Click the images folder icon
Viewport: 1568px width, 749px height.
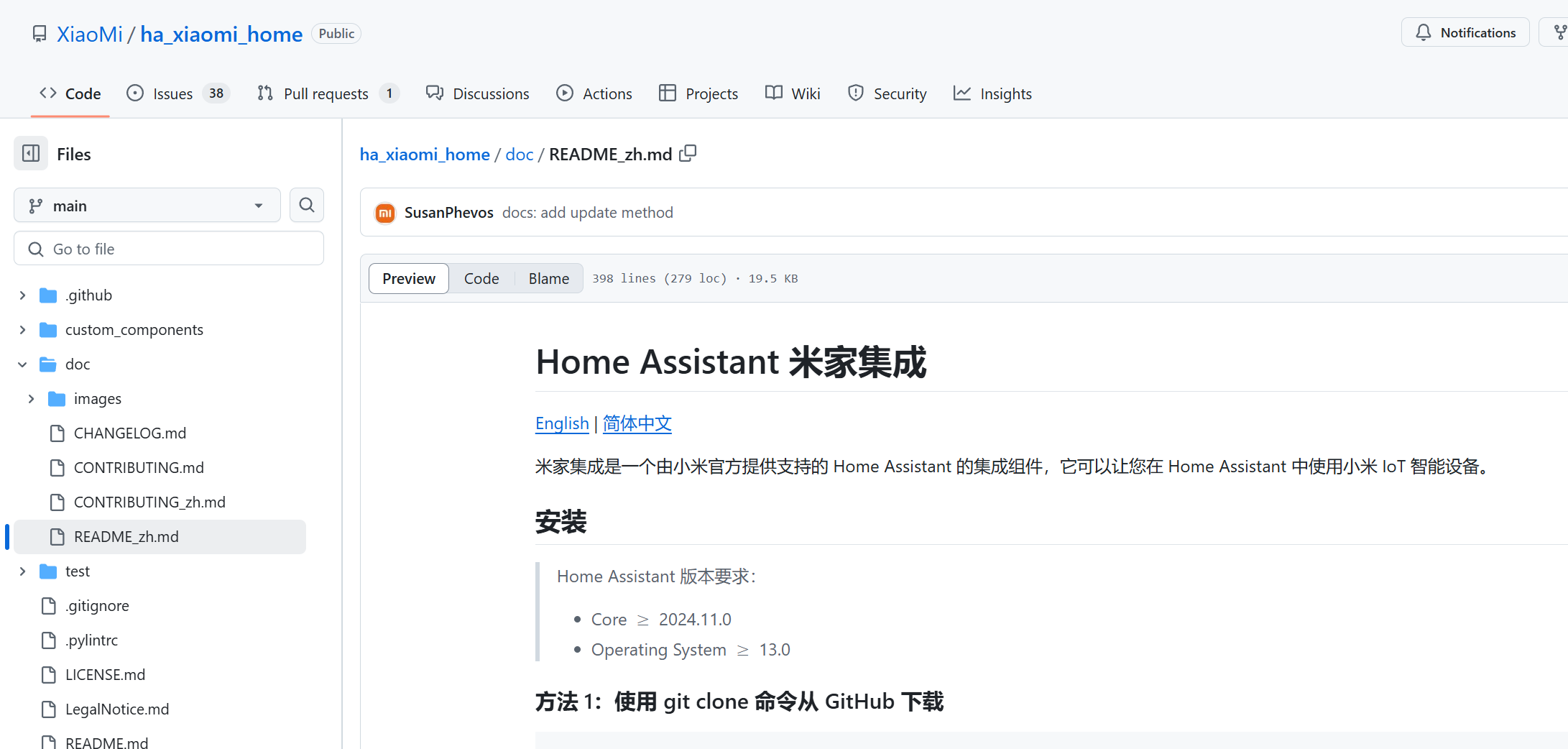(57, 399)
